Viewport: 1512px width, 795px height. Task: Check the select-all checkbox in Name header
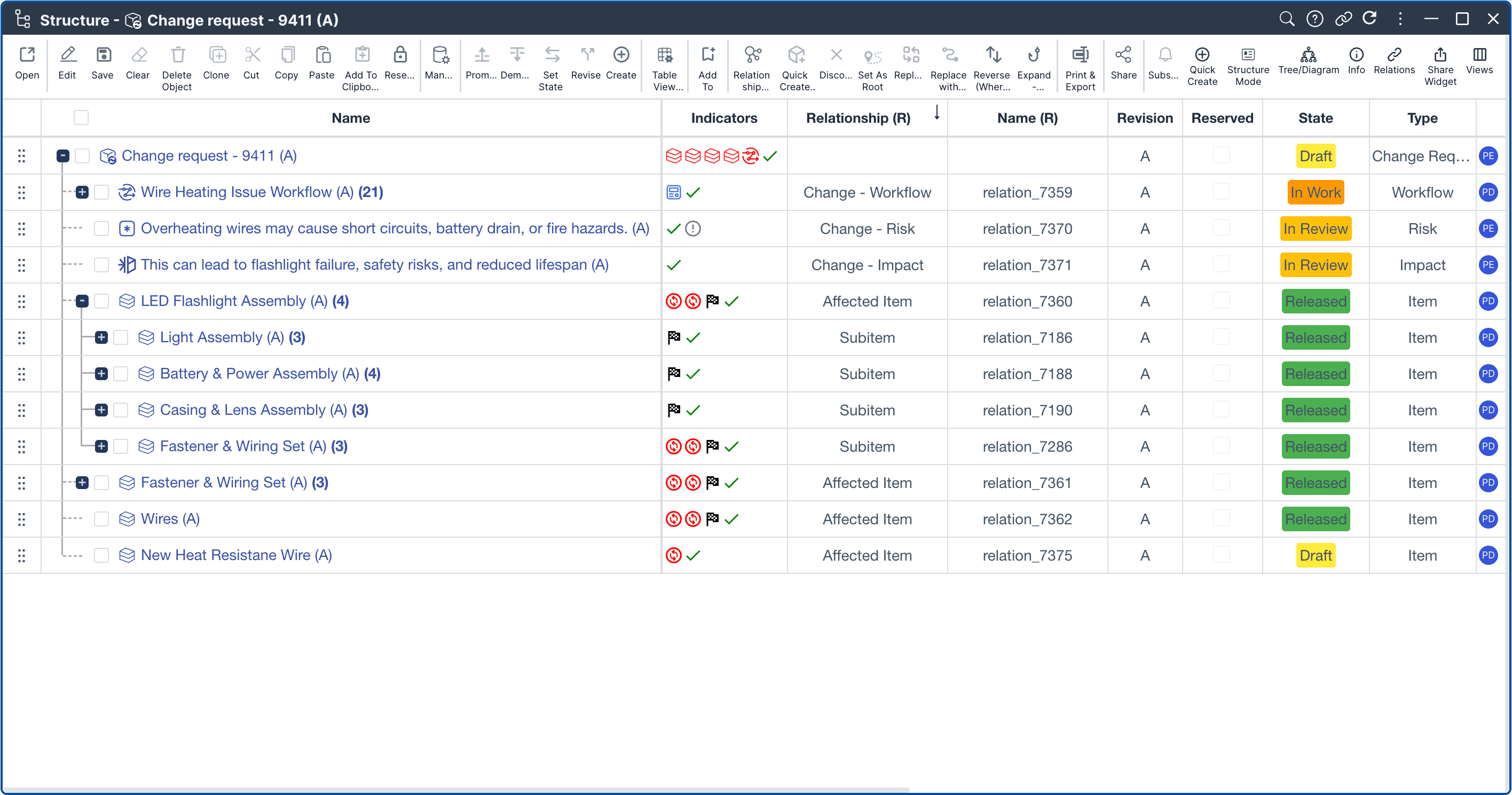[81, 118]
